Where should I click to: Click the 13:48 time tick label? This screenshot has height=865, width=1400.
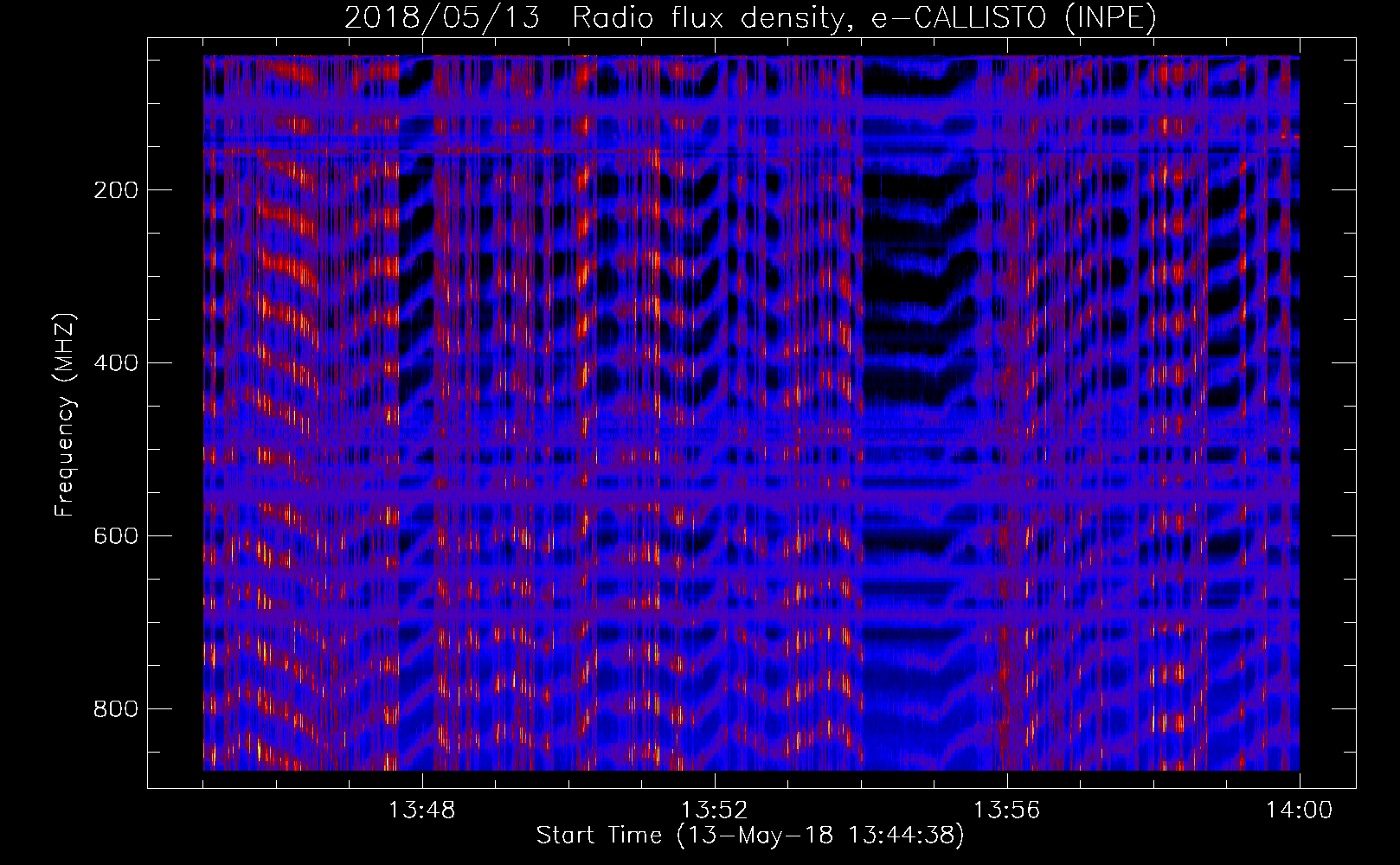pos(422,811)
